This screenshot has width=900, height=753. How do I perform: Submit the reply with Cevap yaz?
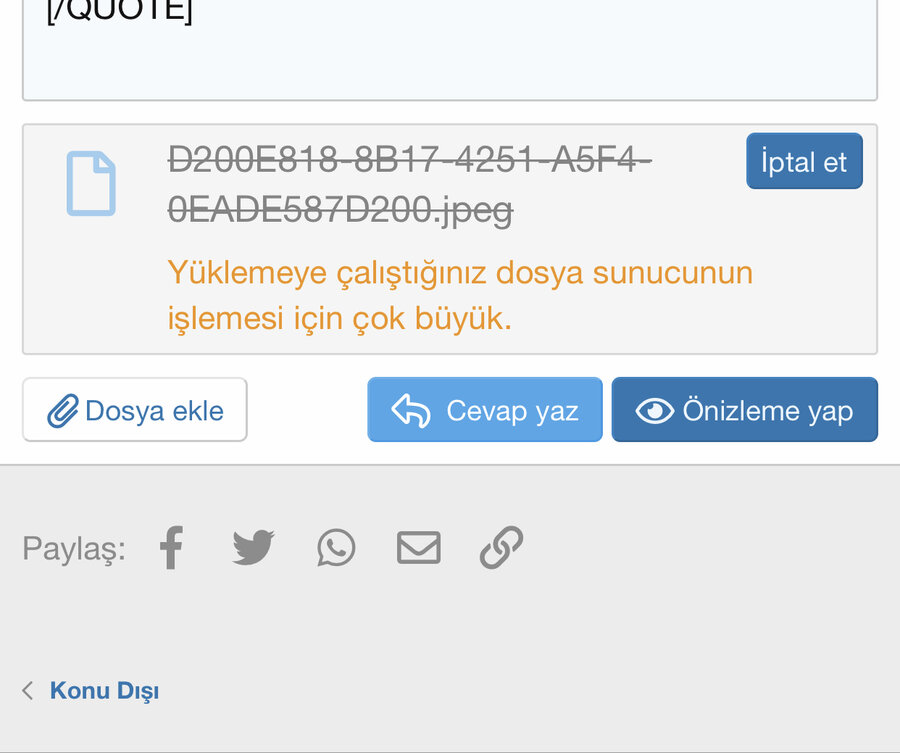click(485, 410)
